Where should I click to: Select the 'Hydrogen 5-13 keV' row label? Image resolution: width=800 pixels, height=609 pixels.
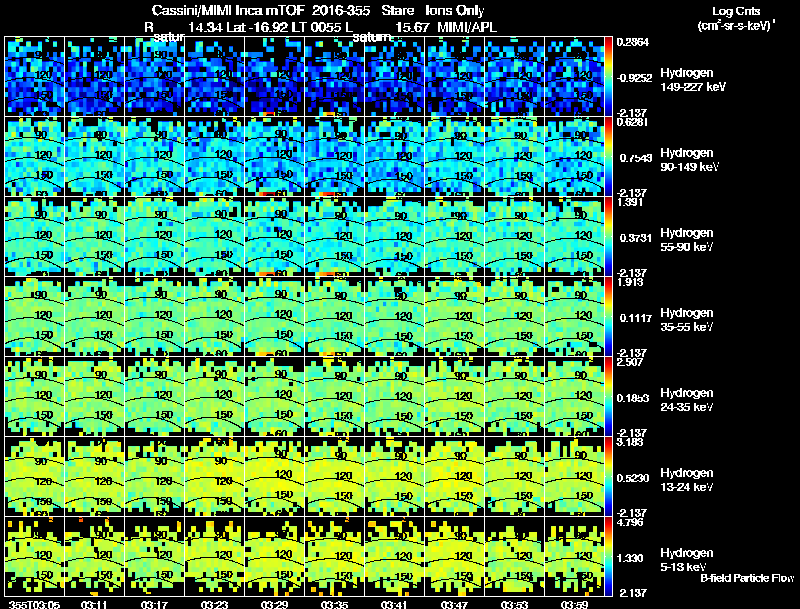pos(687,560)
